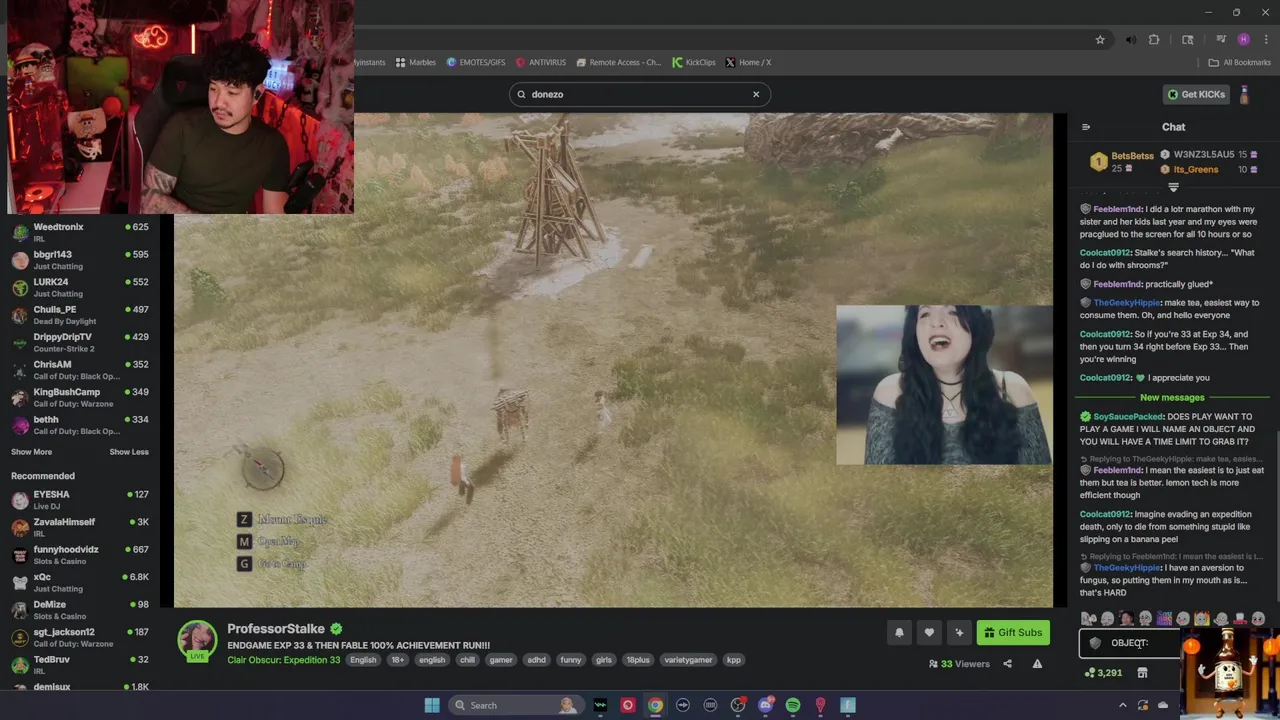
Task: Open the Marbles bookmark
Action: [415, 62]
